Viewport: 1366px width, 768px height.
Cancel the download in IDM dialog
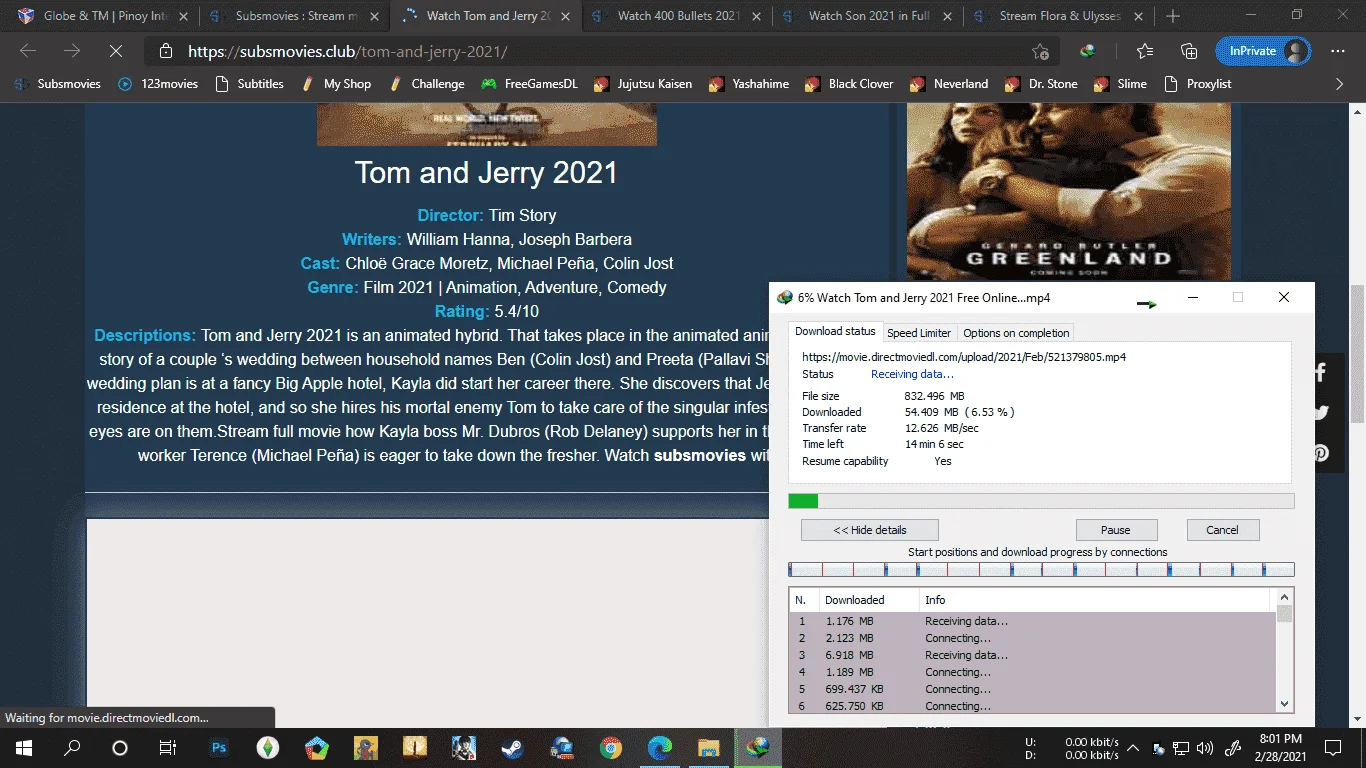coord(1222,530)
